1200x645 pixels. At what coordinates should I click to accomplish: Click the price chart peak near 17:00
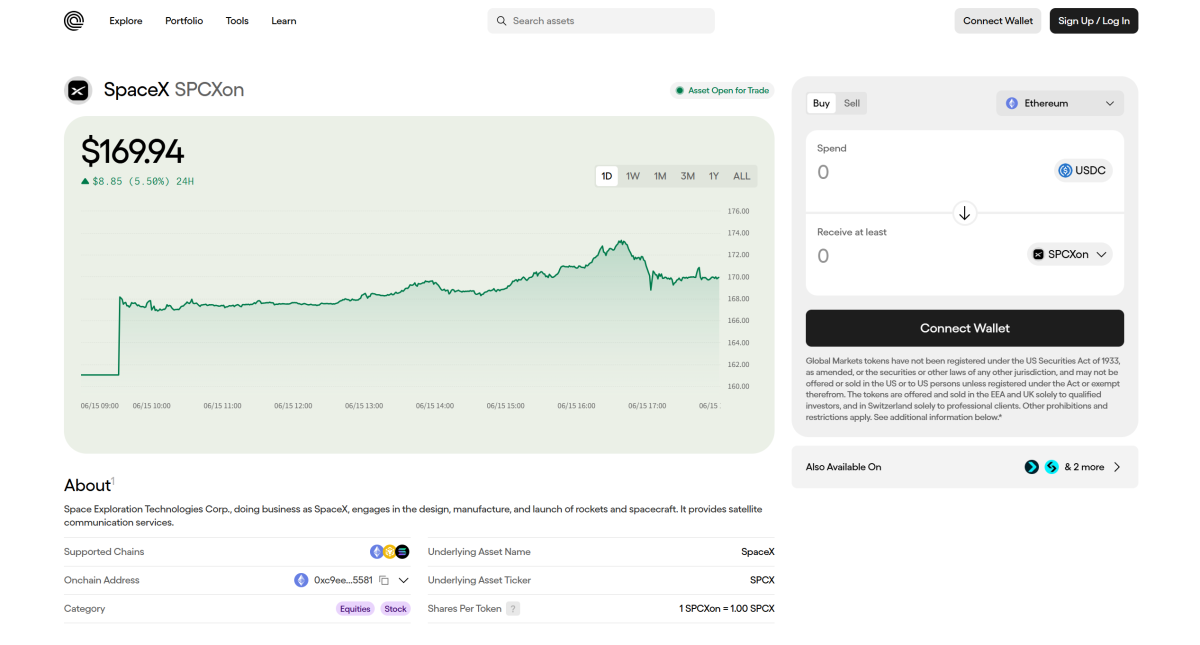tap(622, 241)
